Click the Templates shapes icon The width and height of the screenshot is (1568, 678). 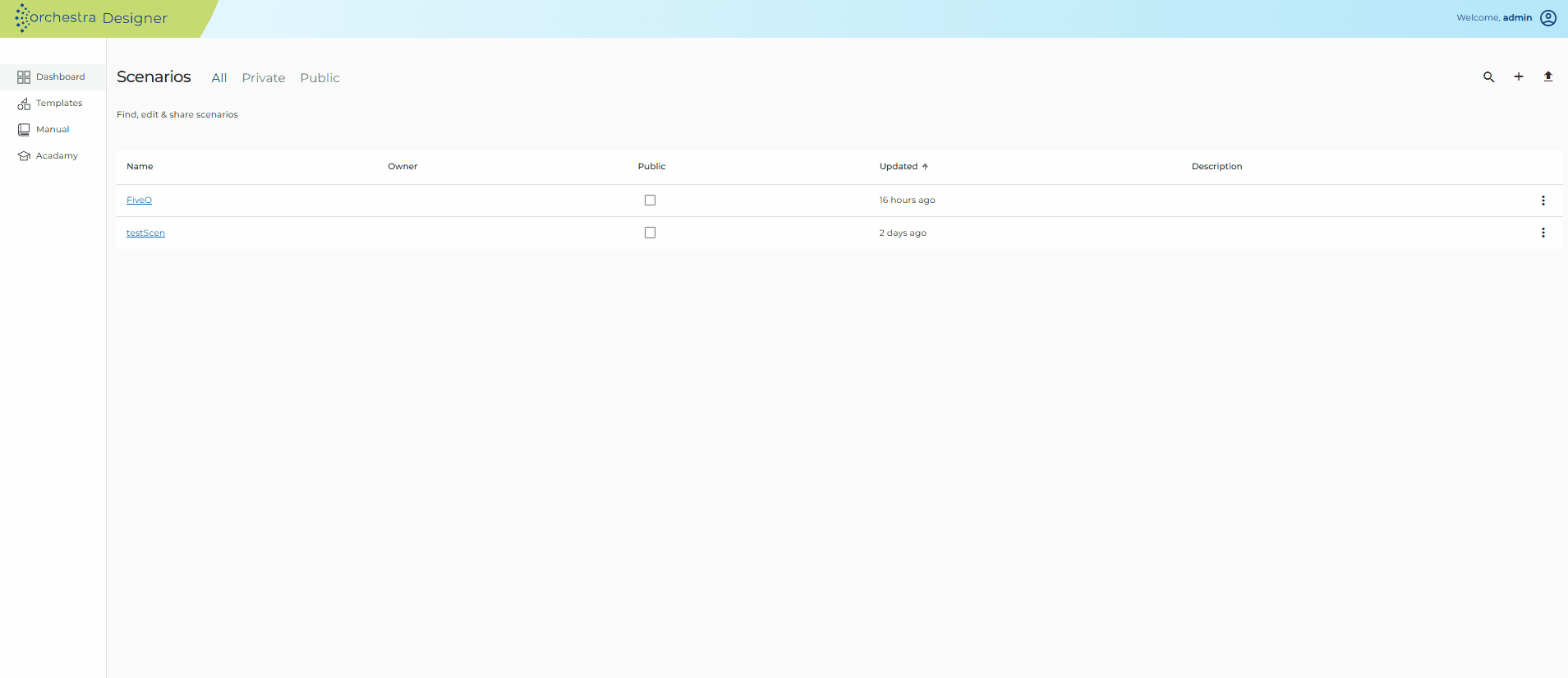[x=24, y=104]
